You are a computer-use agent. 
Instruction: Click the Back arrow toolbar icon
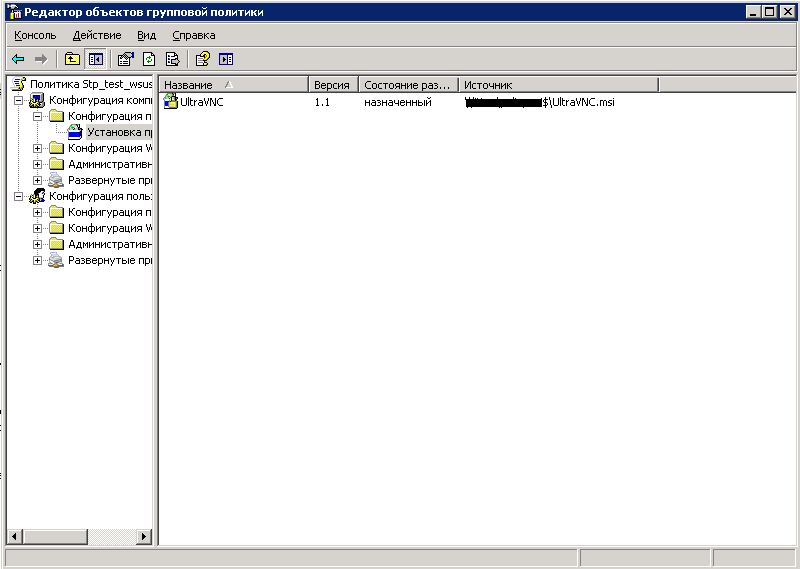click(18, 59)
